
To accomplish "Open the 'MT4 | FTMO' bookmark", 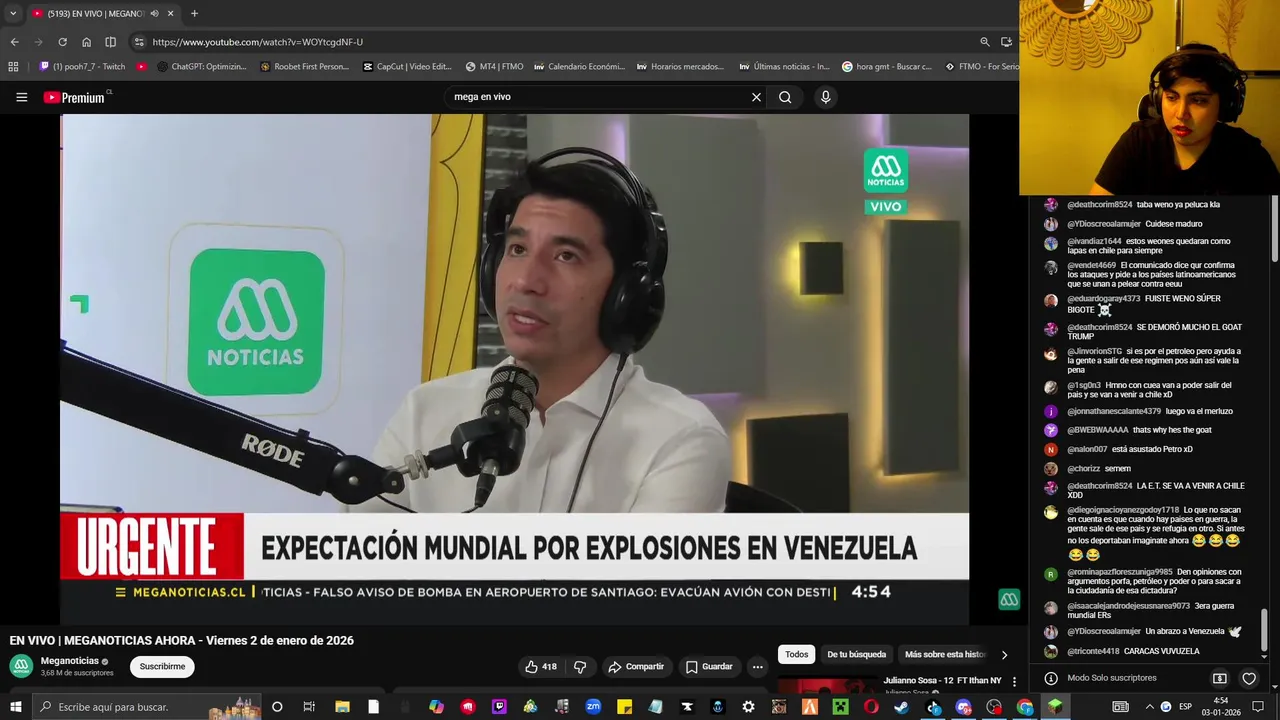I will click(494, 67).
